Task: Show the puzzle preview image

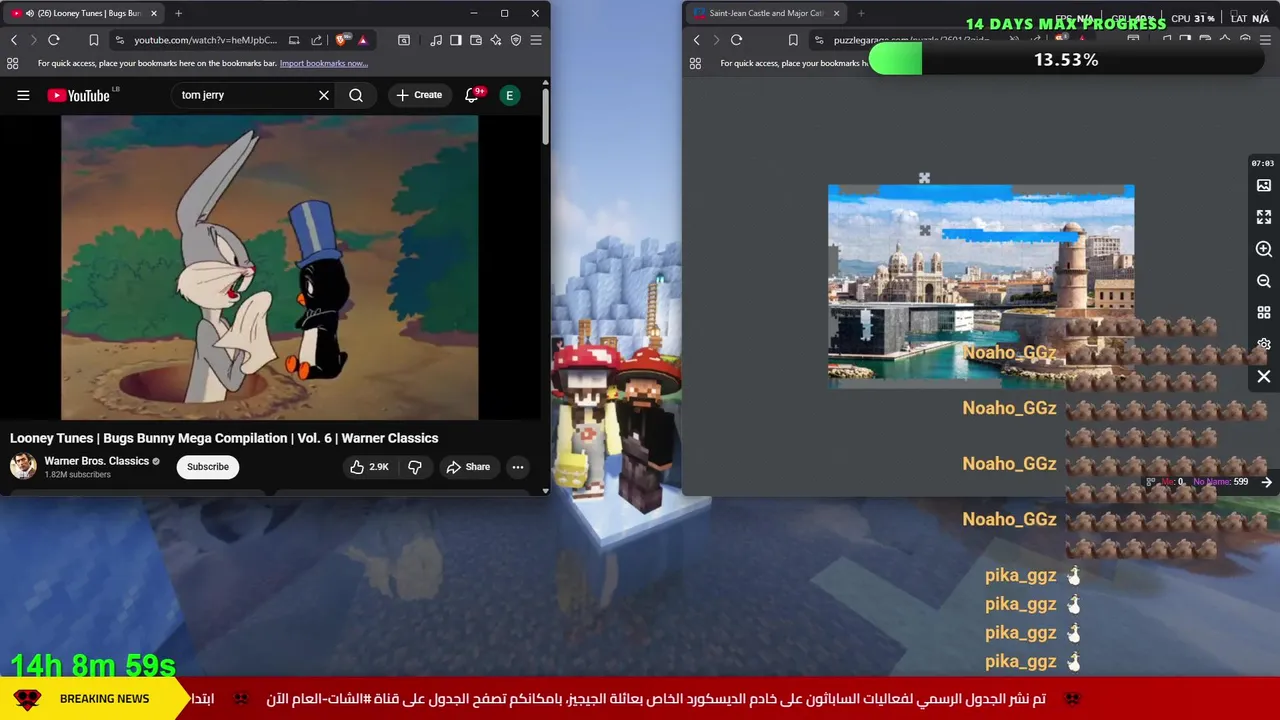Action: coord(1264,186)
